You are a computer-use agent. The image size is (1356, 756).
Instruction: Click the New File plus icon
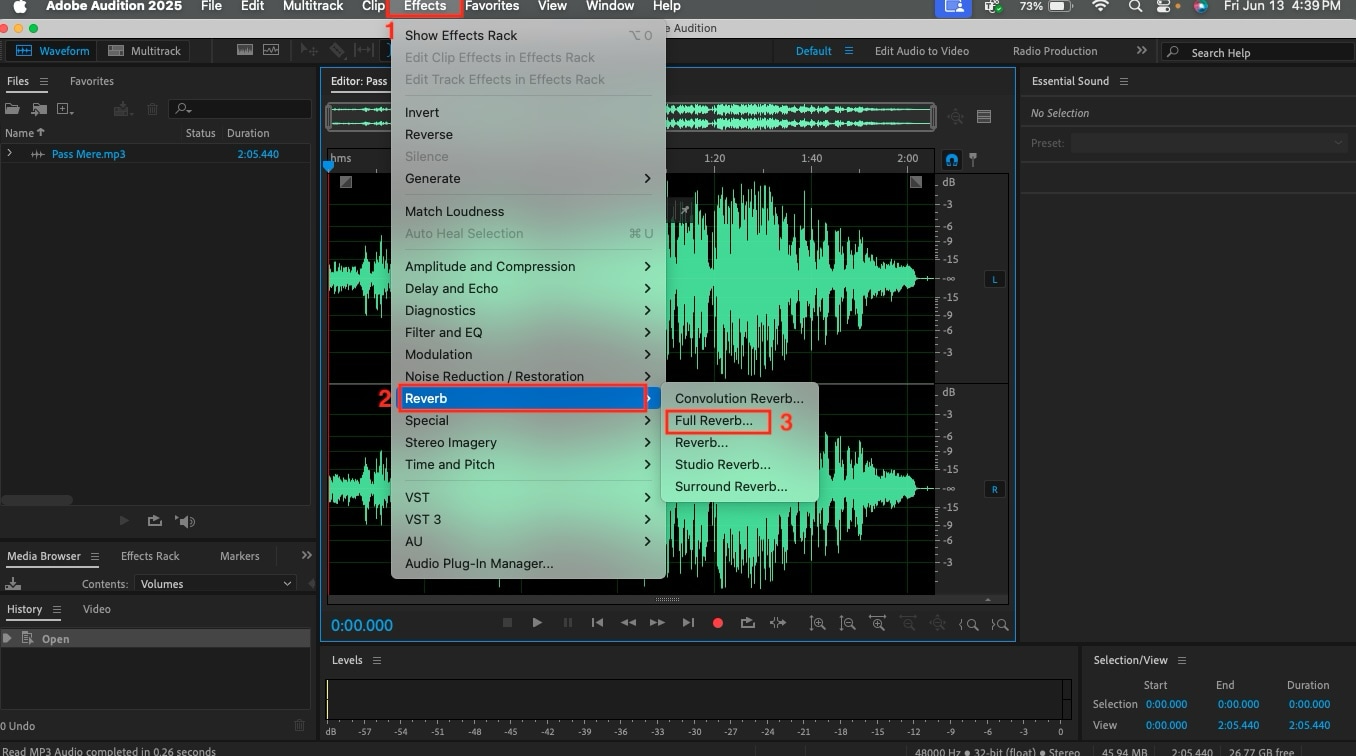click(66, 109)
